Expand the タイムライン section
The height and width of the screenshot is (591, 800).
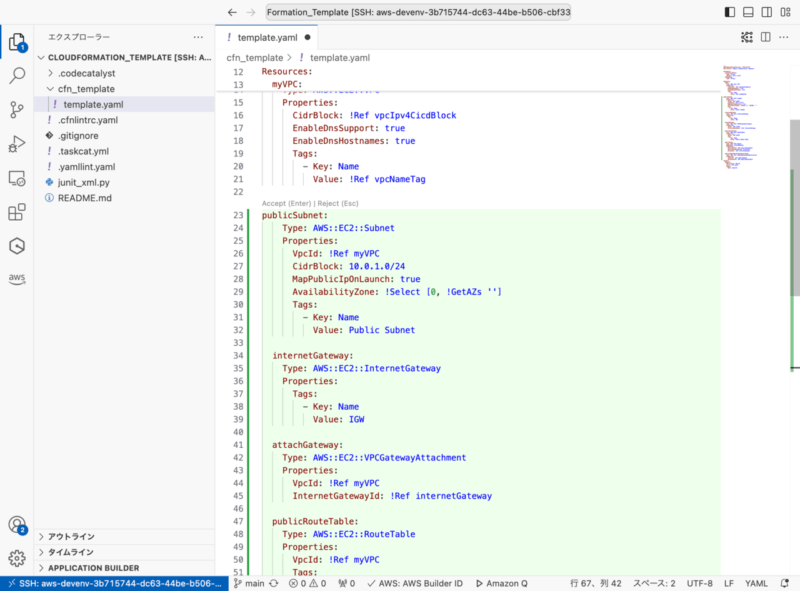click(124, 552)
